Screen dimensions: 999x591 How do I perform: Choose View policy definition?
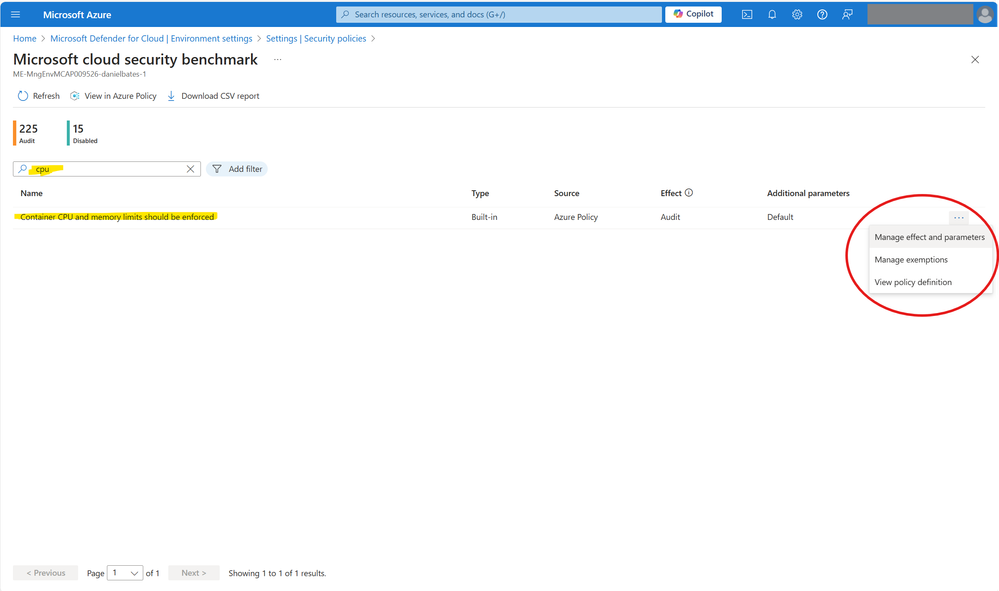(930, 281)
